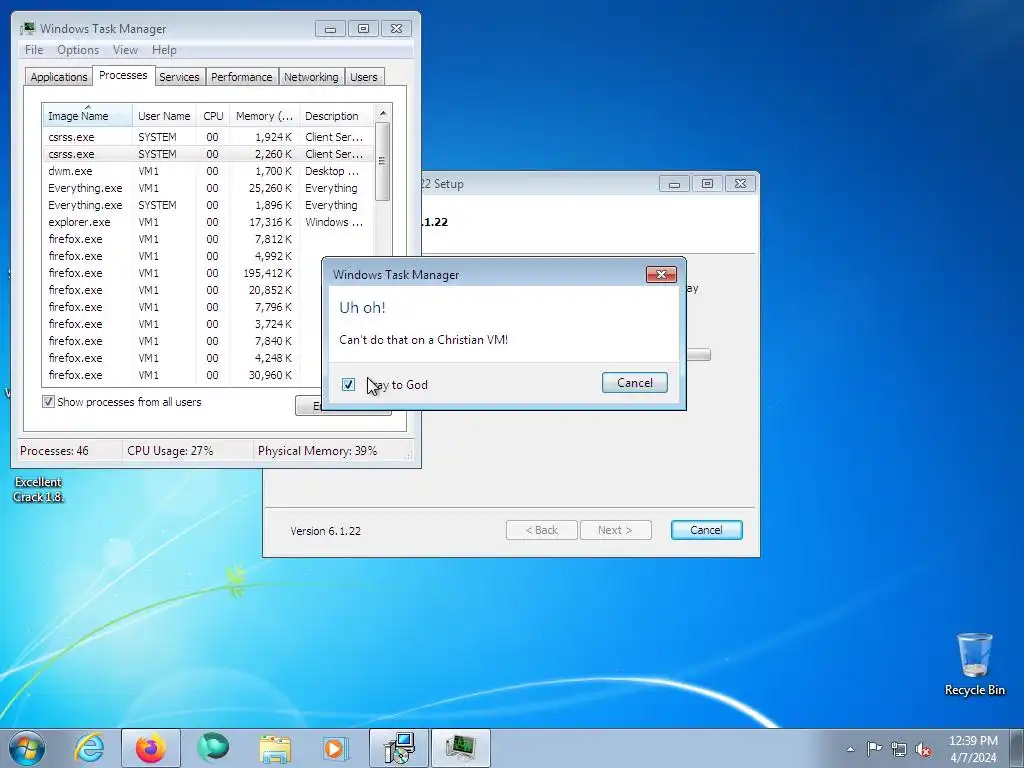Click the Action Center flag tray icon
This screenshot has height=768, width=1024.
click(x=874, y=749)
